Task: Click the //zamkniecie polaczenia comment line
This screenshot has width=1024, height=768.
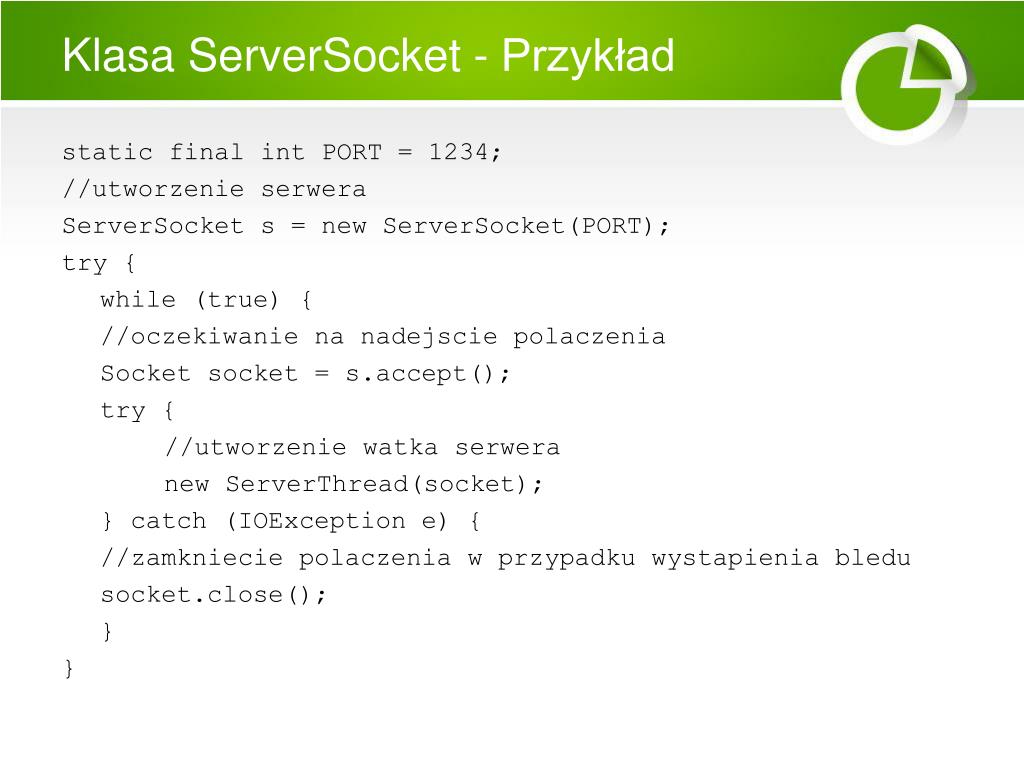Action: [506, 558]
